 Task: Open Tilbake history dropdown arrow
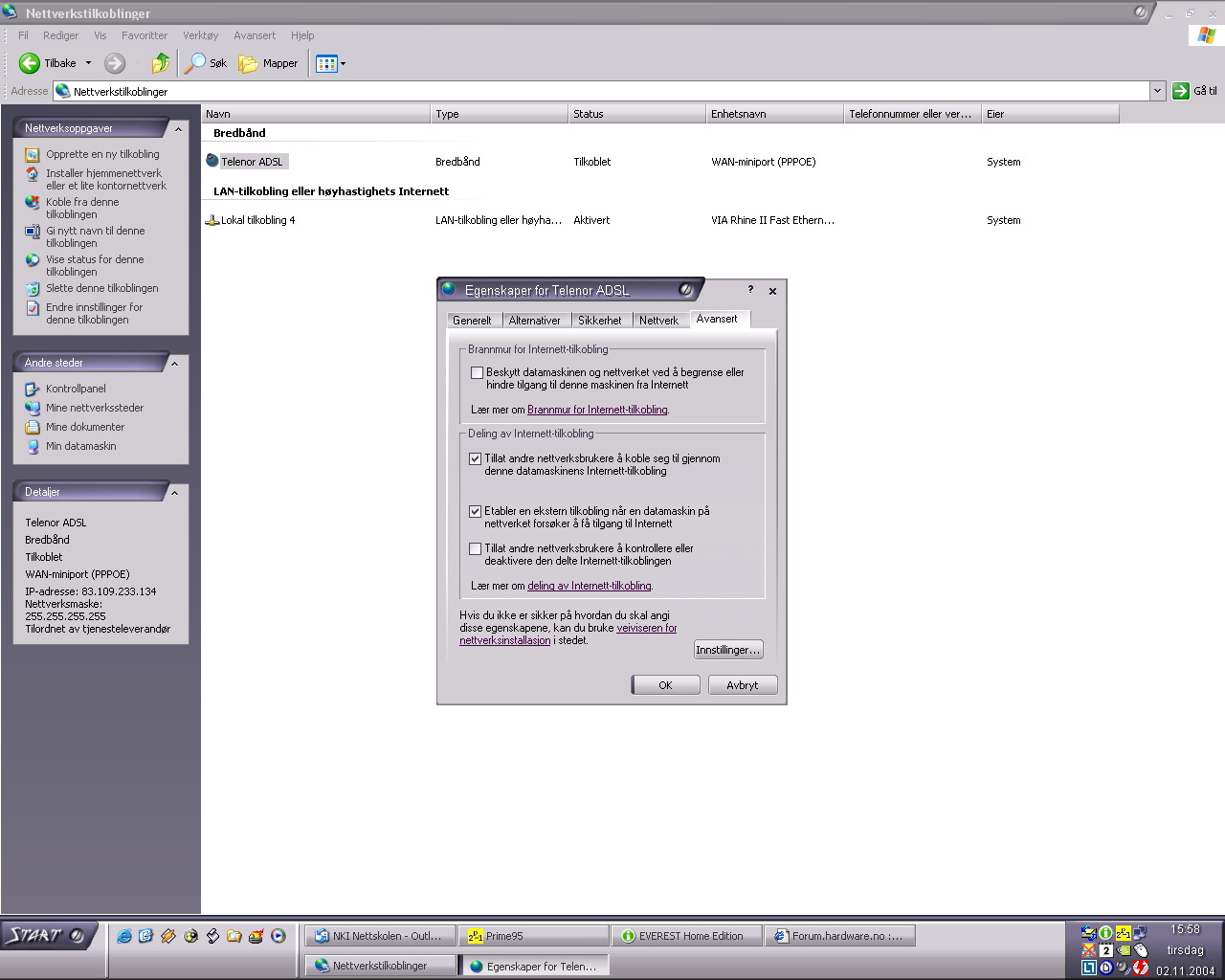pyautogui.click(x=88, y=63)
